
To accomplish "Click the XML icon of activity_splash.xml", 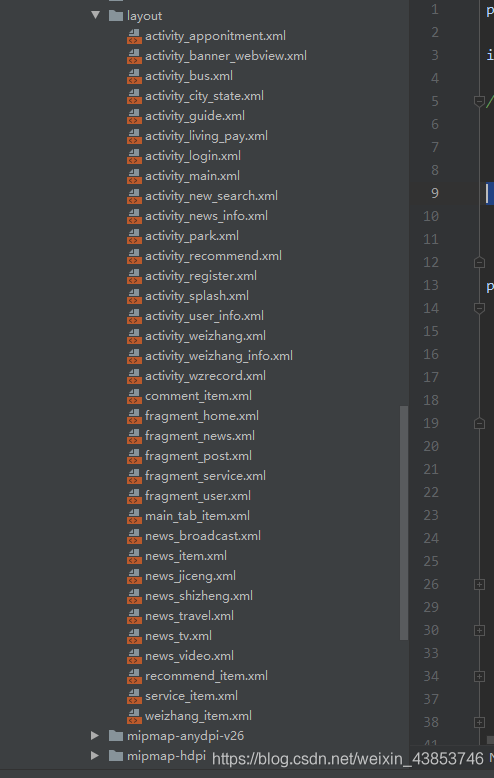I will click(134, 296).
